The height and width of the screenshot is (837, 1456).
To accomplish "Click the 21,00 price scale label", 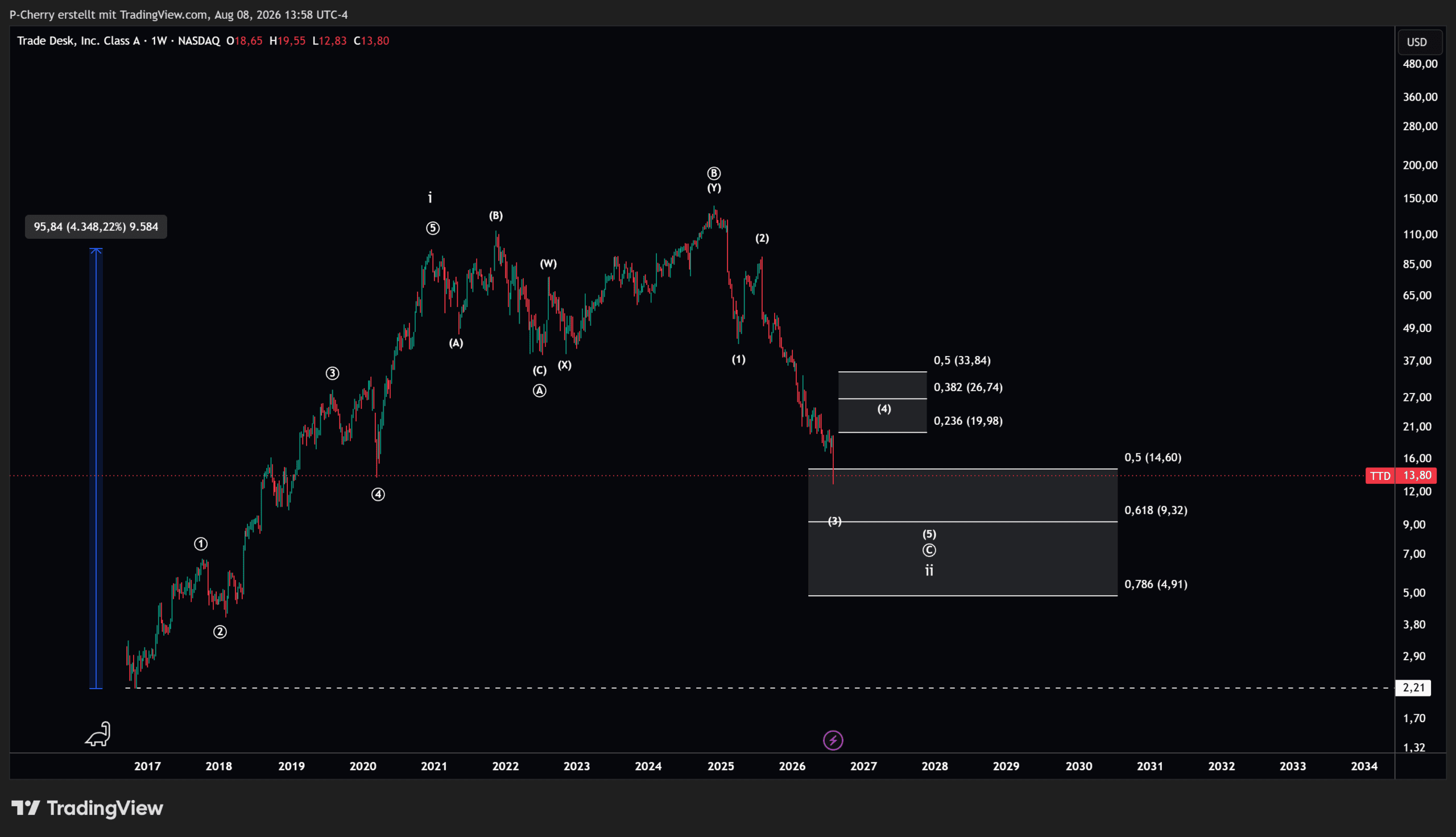I will (x=1417, y=426).
